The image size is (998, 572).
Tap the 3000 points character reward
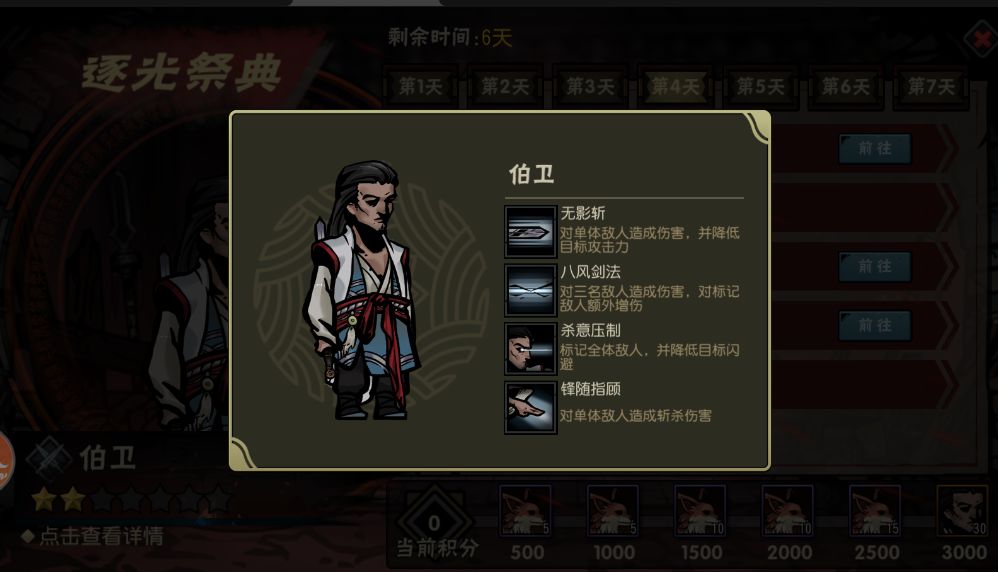click(962, 510)
